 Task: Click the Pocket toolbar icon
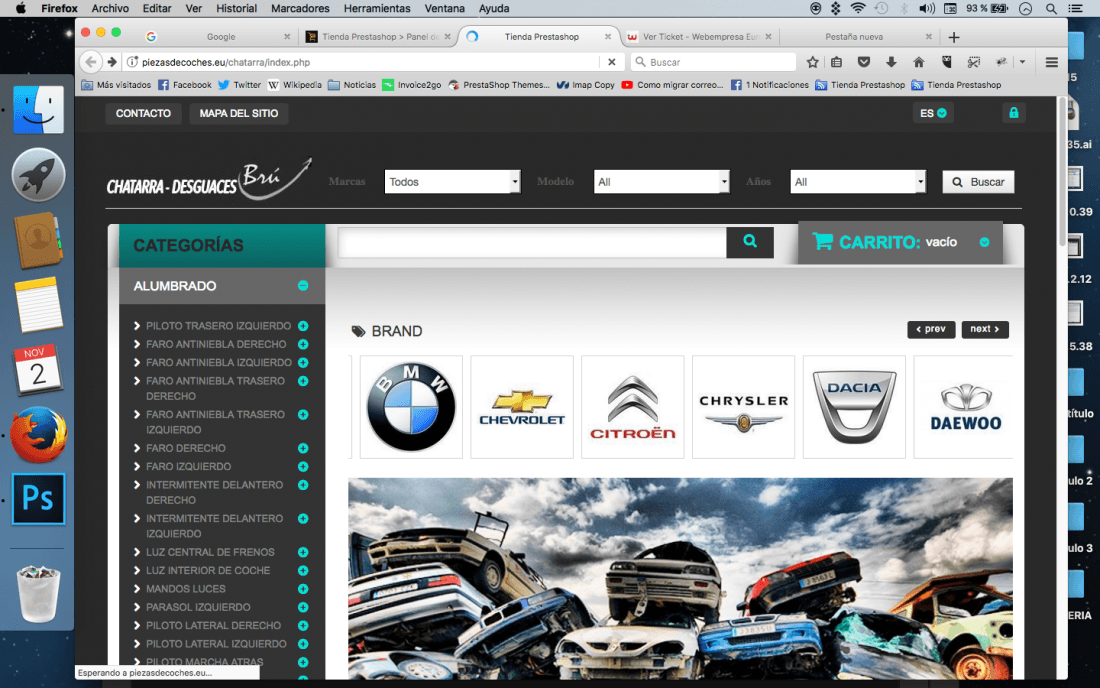pyautogui.click(x=864, y=62)
